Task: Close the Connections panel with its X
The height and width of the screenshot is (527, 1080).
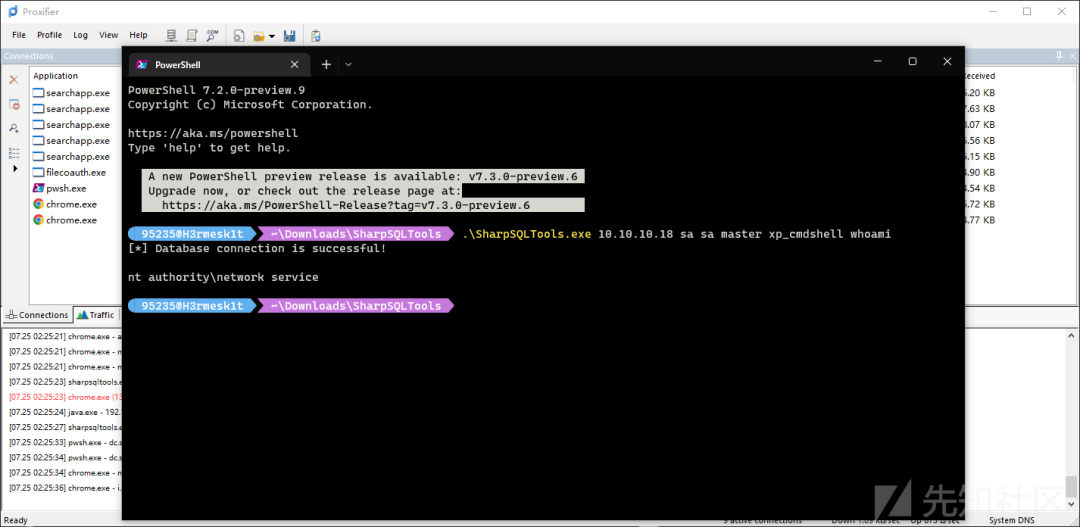Action: point(1072,56)
